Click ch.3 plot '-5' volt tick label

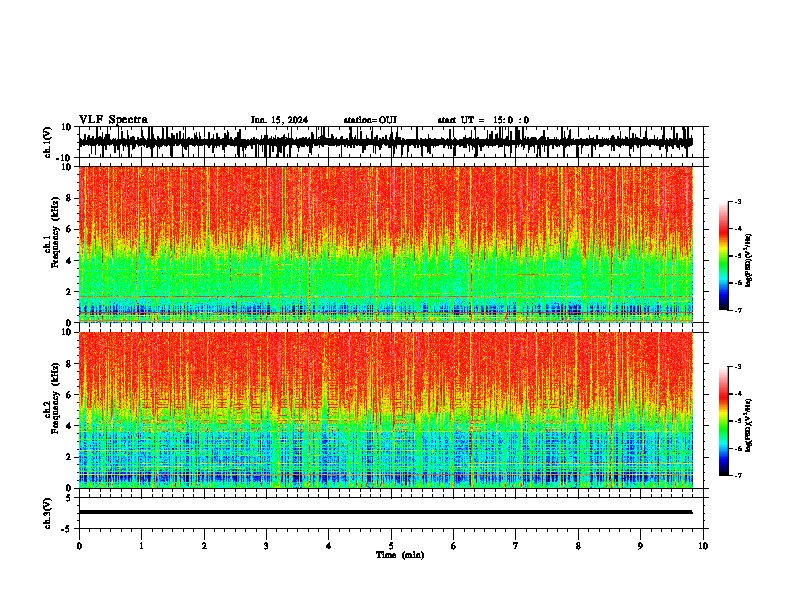[67, 529]
